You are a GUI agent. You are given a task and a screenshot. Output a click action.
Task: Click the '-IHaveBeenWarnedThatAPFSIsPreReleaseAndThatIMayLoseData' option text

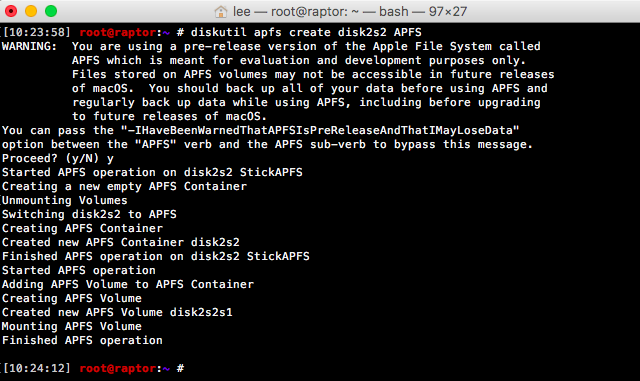pos(320,130)
